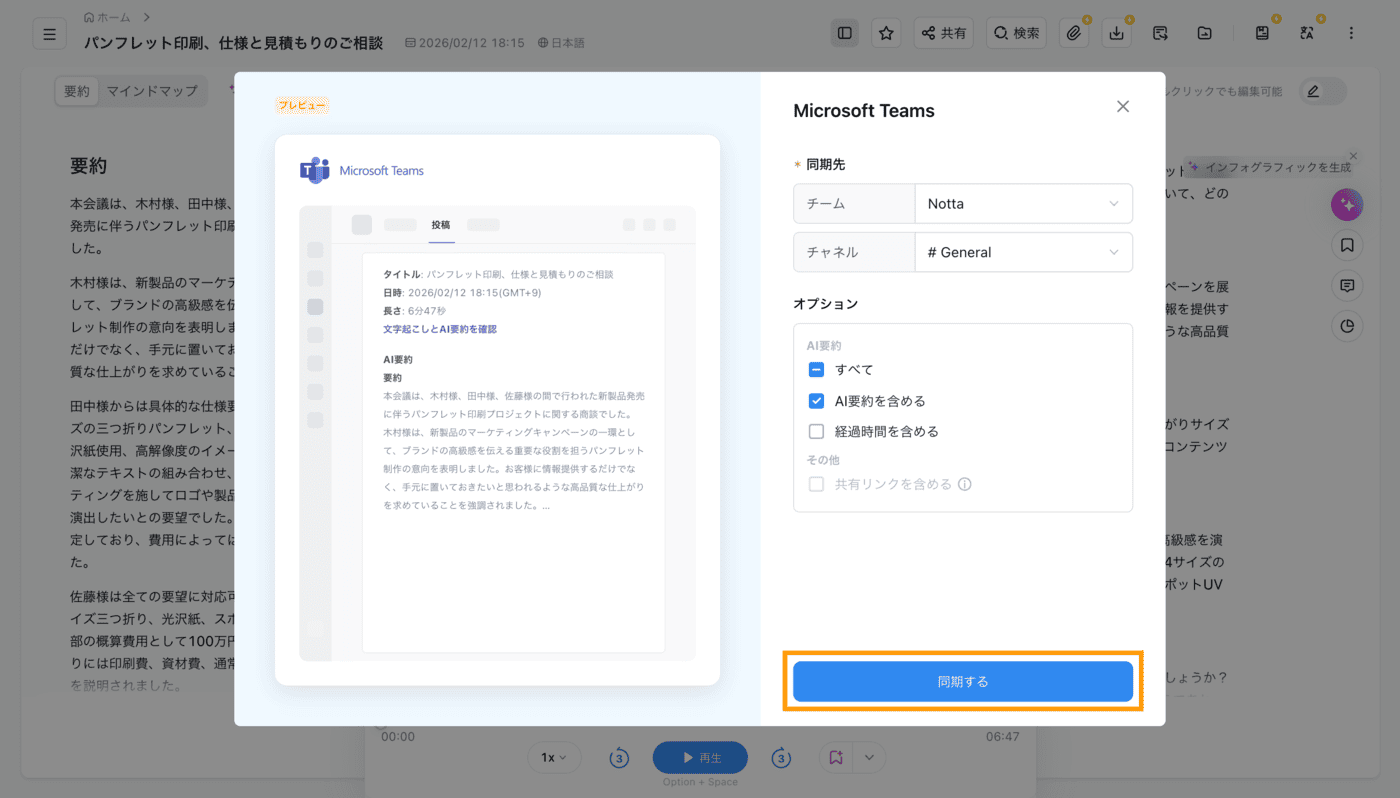This screenshot has width=1400, height=798.
Task: Click the 再生 play button
Action: [x=700, y=758]
